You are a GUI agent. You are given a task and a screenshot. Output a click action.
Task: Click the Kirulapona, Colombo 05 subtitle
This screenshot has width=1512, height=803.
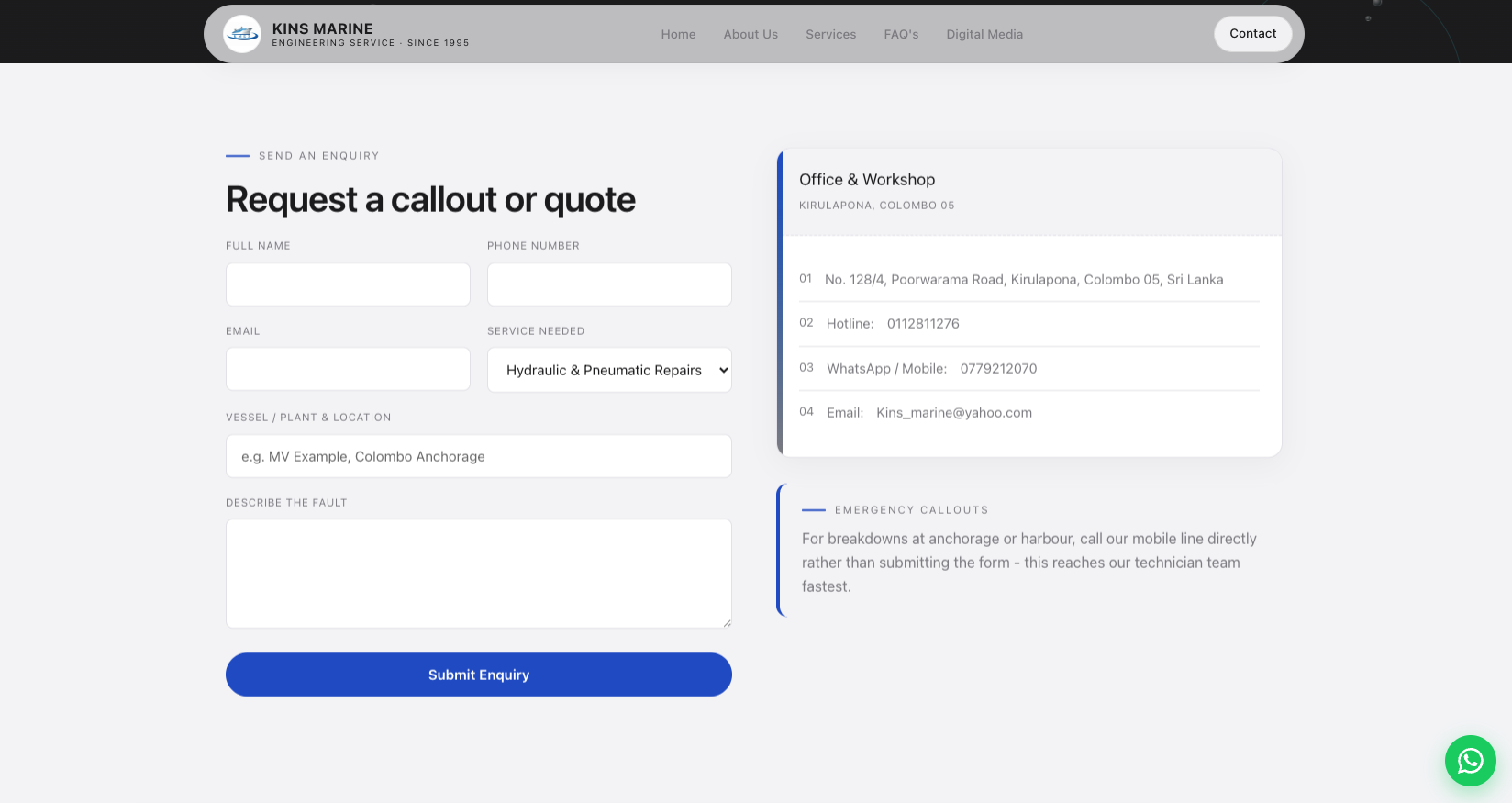[x=877, y=206]
